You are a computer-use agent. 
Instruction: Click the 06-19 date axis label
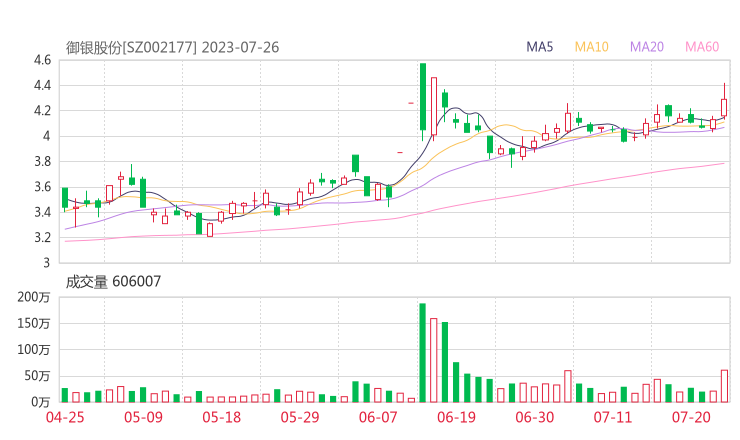pos(456,417)
